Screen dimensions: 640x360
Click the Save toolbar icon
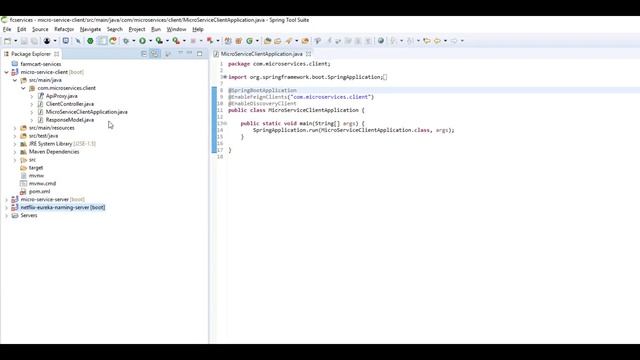point(24,41)
